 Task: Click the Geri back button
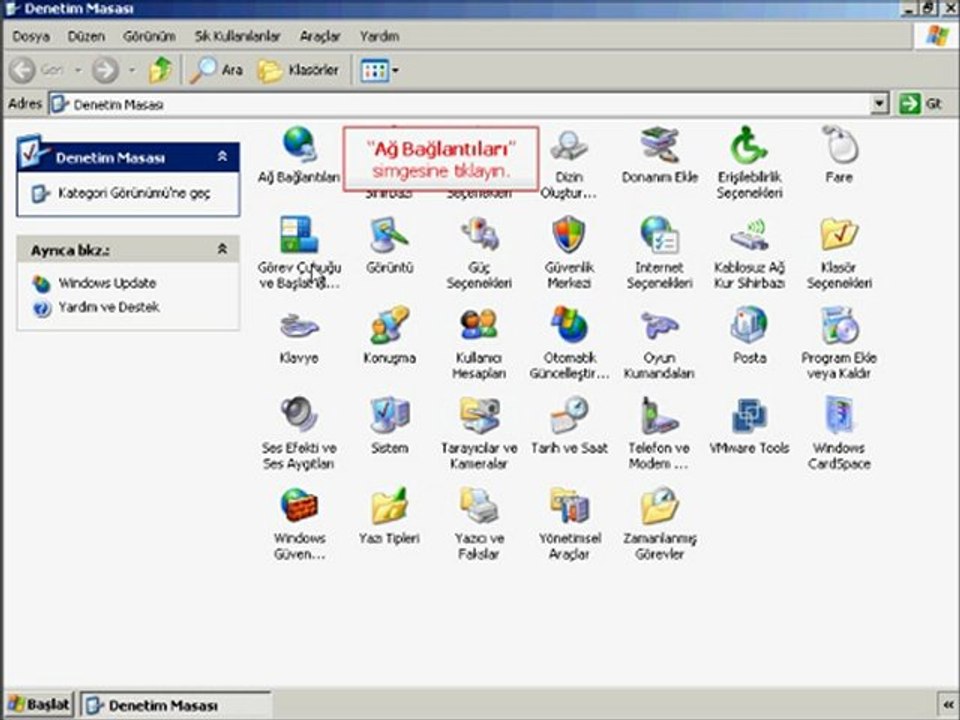[x=37, y=70]
